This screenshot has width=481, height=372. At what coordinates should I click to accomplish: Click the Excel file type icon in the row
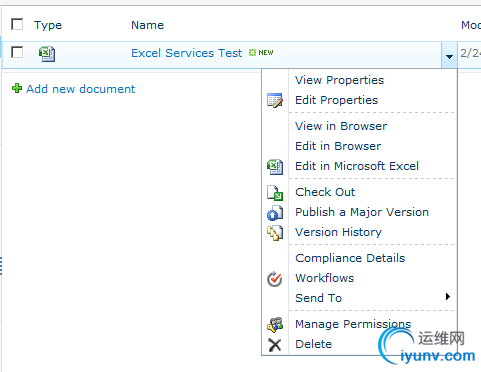(x=47, y=54)
